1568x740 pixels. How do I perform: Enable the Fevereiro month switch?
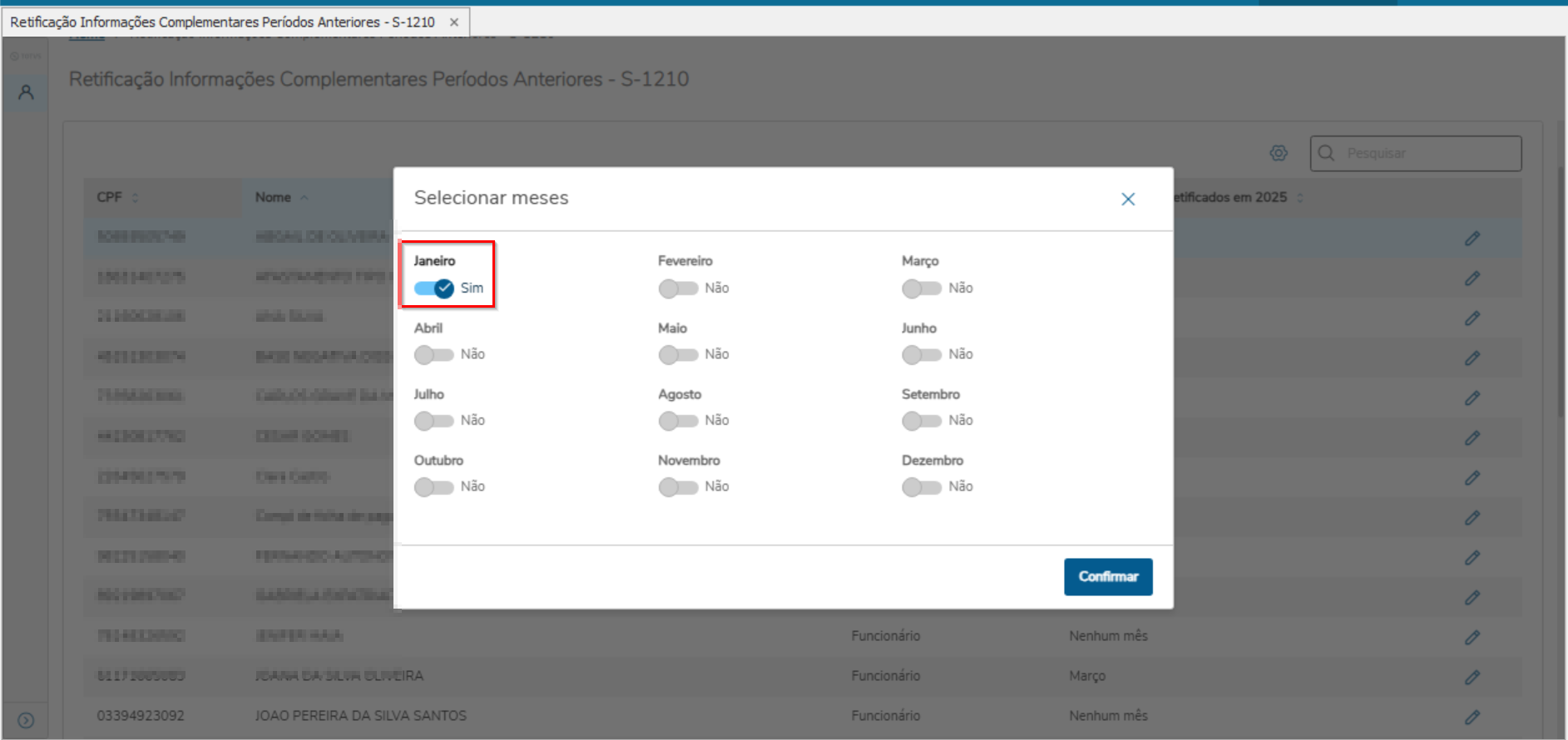pos(678,289)
